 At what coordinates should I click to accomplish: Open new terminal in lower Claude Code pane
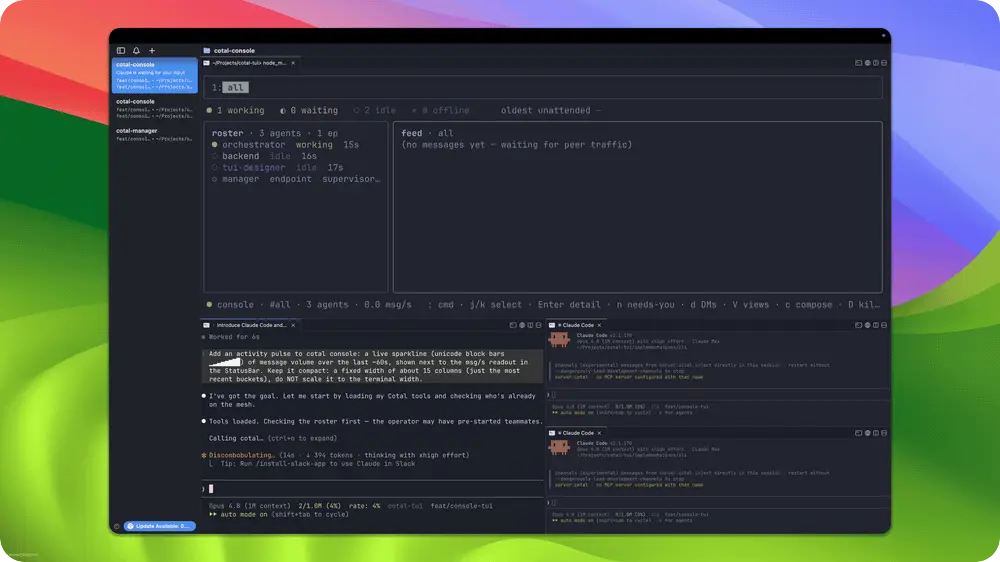pos(858,433)
